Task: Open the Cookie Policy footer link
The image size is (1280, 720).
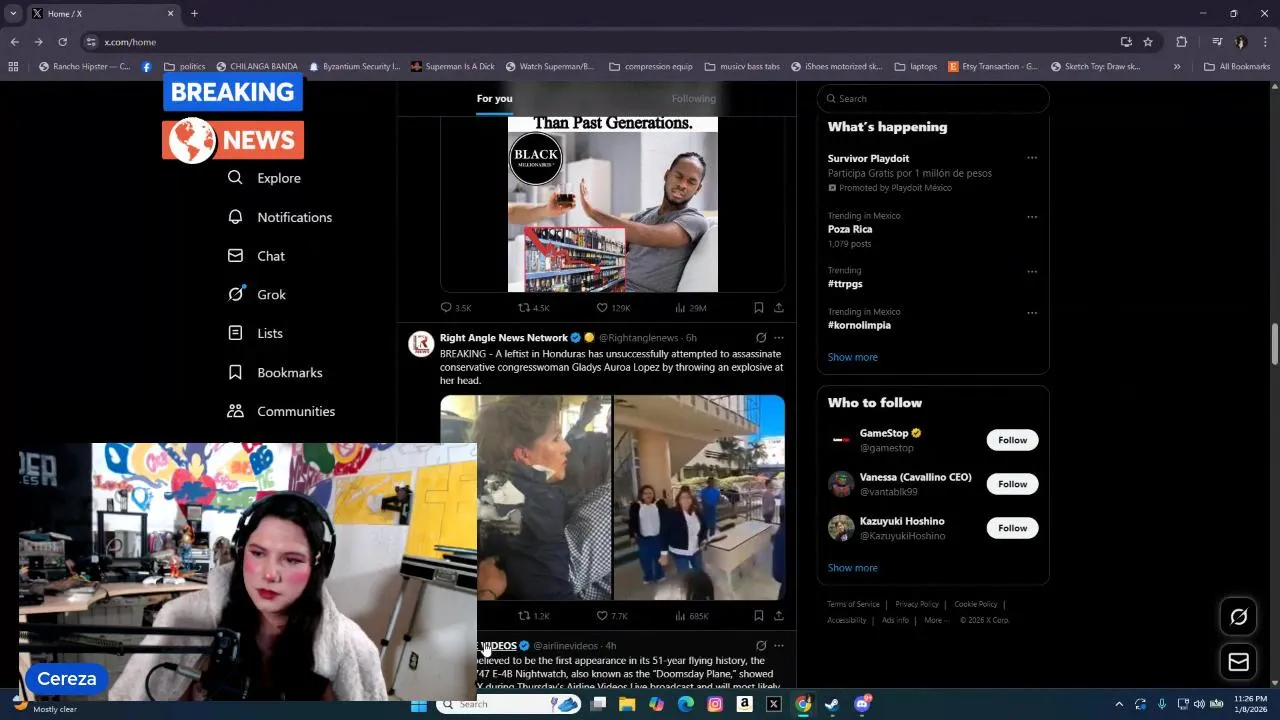Action: tap(976, 604)
